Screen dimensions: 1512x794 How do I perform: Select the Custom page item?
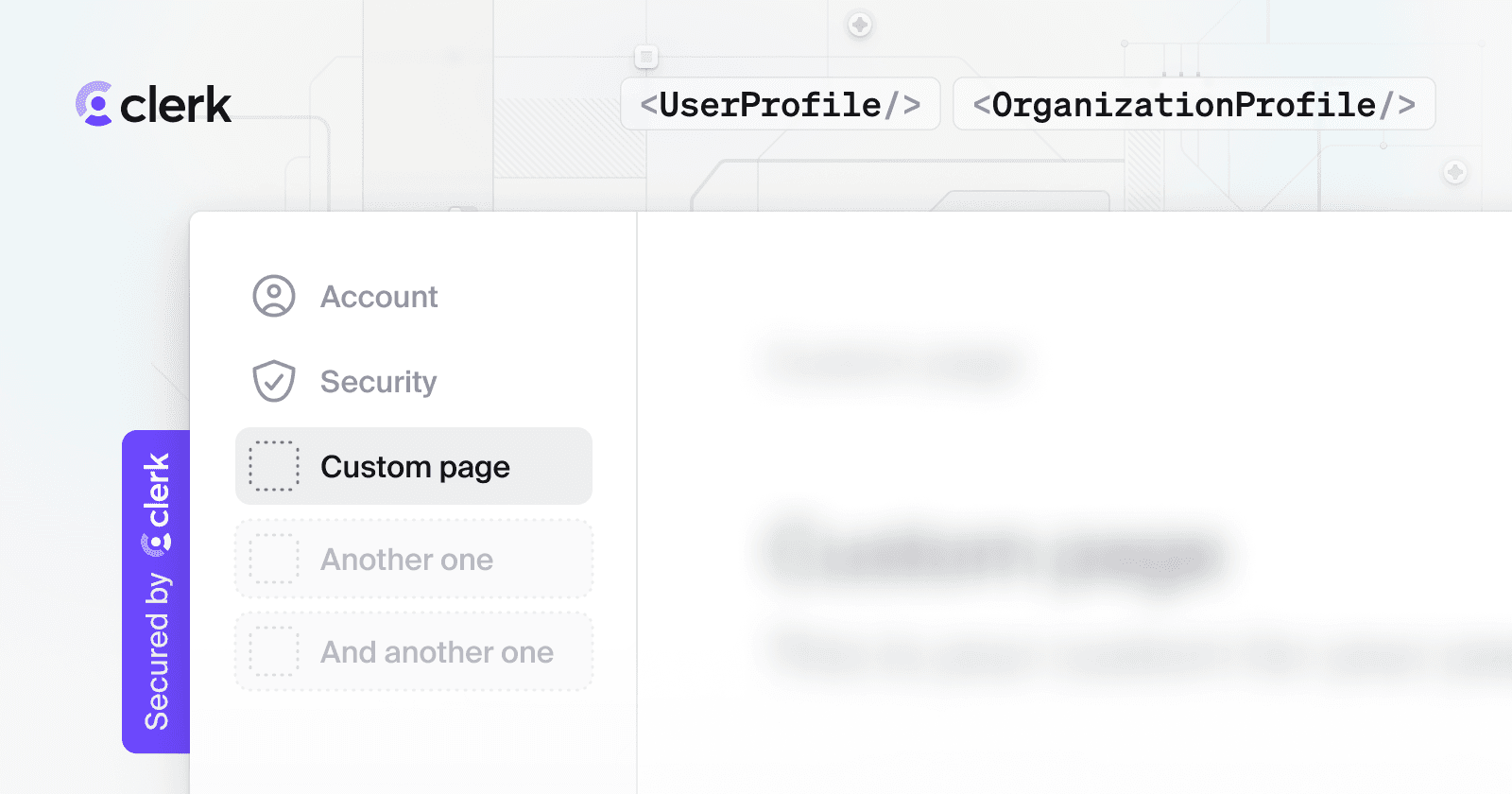click(414, 466)
